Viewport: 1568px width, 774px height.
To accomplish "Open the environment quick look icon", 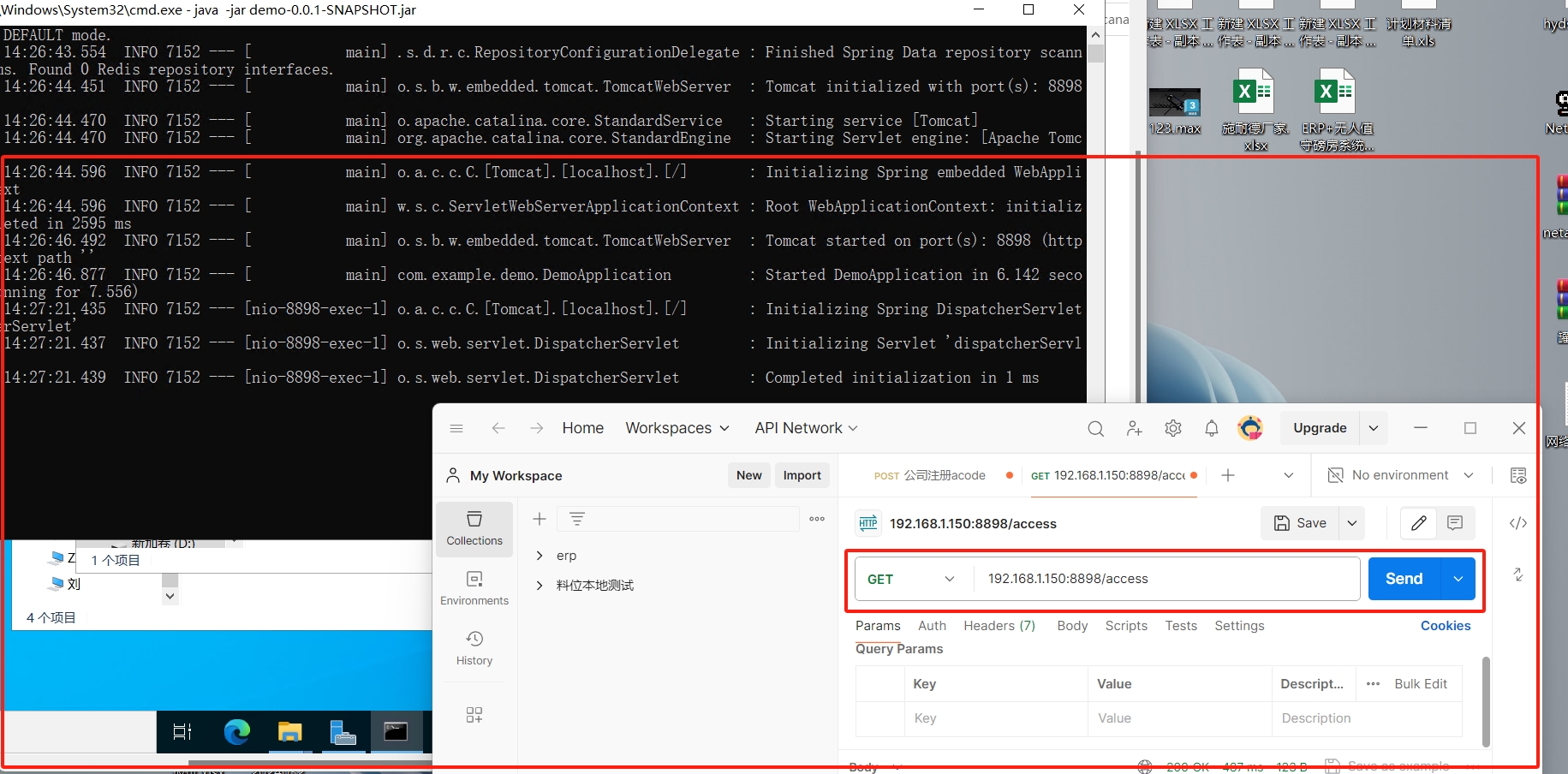I will click(x=1518, y=475).
